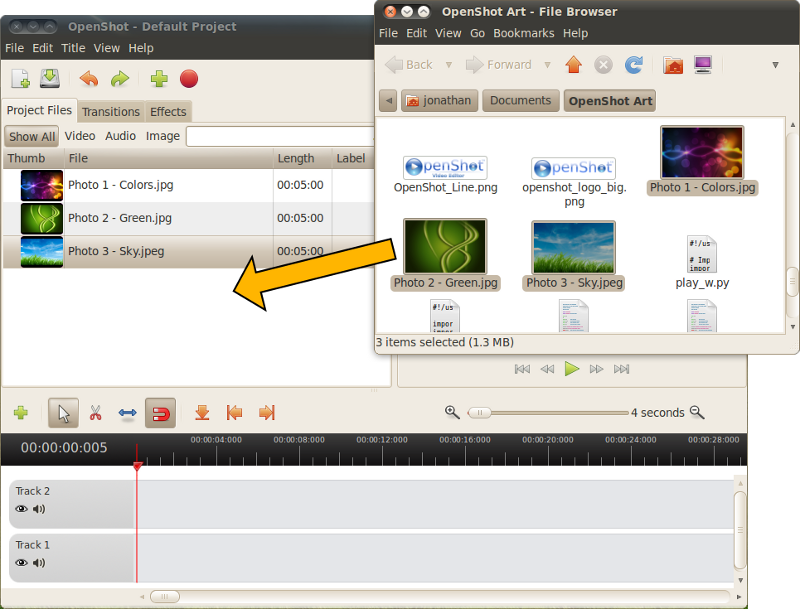This screenshot has width=800, height=609.
Task: Open the Bookmarks menu
Action: pyautogui.click(x=524, y=33)
